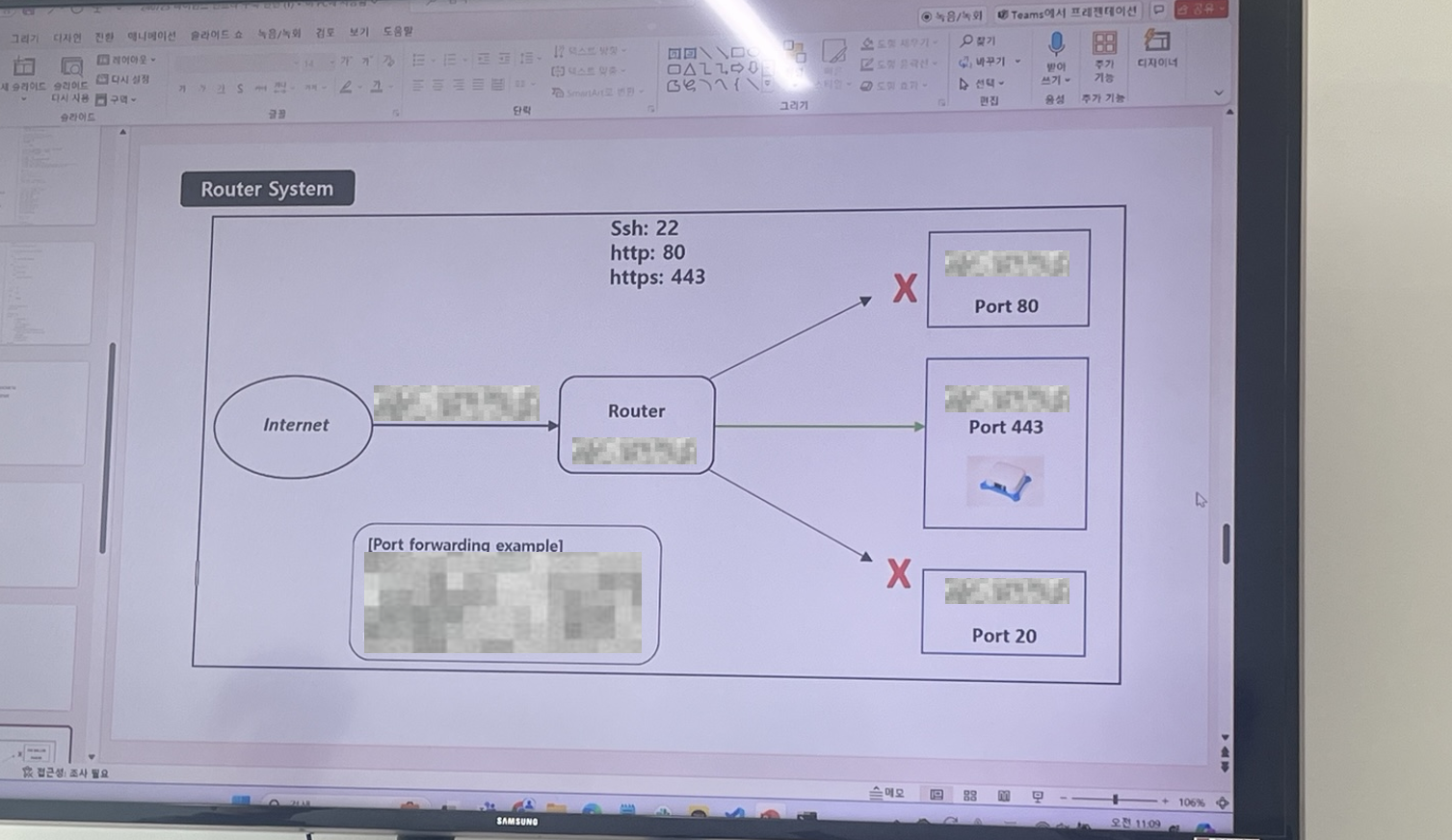The width and height of the screenshot is (1452, 840).
Task: Click the decrease indent icon
Action: pos(483,59)
